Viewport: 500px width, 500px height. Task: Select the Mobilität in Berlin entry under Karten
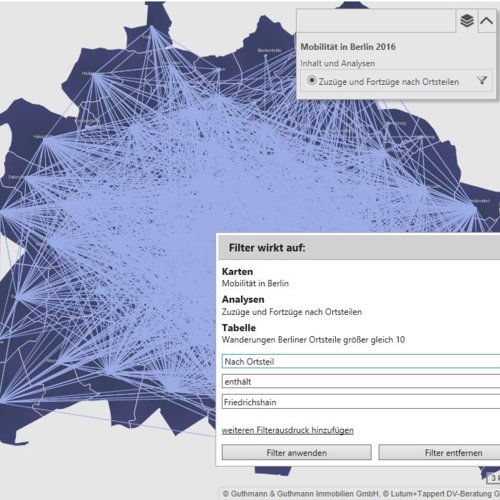click(255, 283)
